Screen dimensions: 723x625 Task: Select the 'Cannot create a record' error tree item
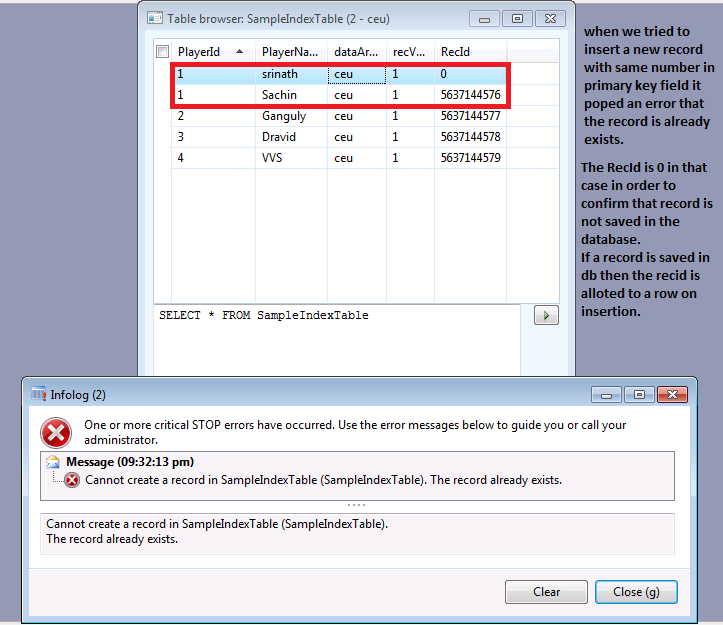[x=324, y=480]
